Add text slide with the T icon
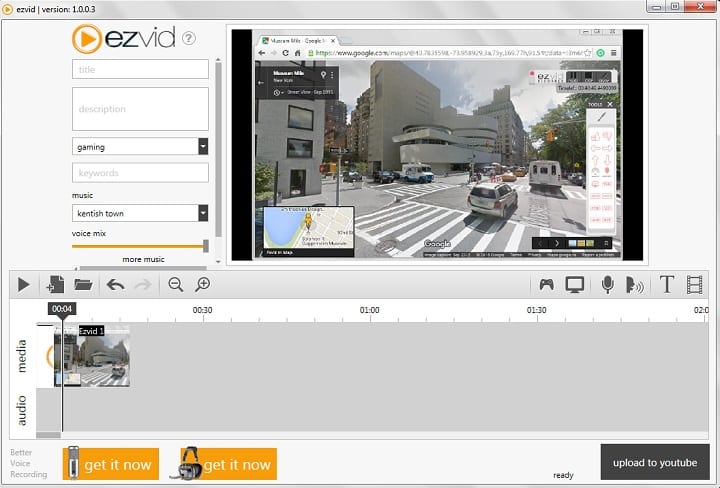720x488 pixels. point(667,285)
